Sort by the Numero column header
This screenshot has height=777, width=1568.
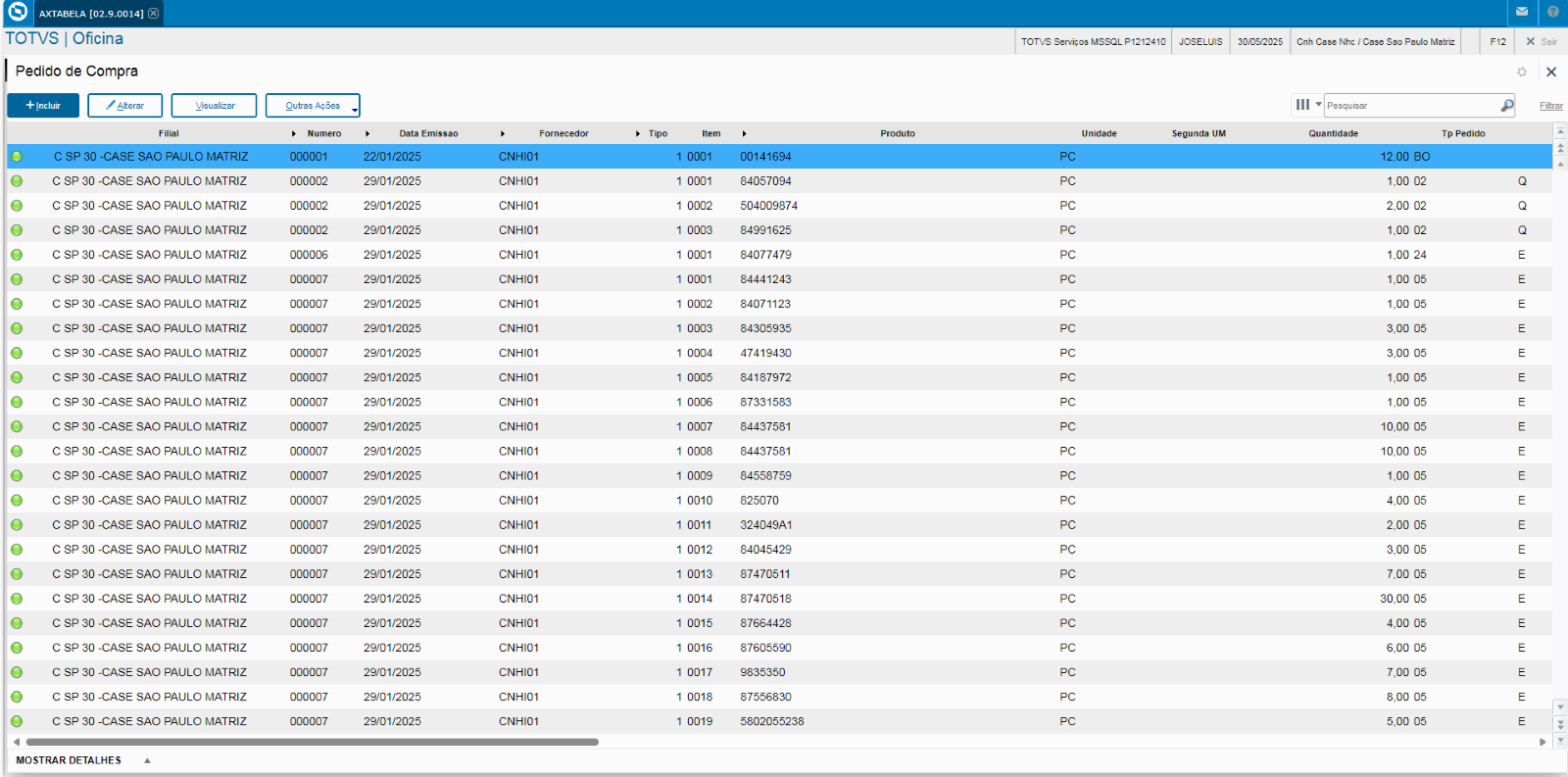tap(324, 133)
